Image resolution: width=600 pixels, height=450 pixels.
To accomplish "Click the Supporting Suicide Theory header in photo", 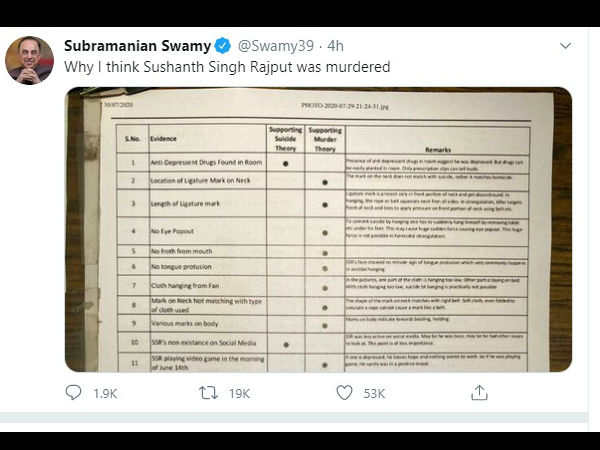I will point(285,139).
